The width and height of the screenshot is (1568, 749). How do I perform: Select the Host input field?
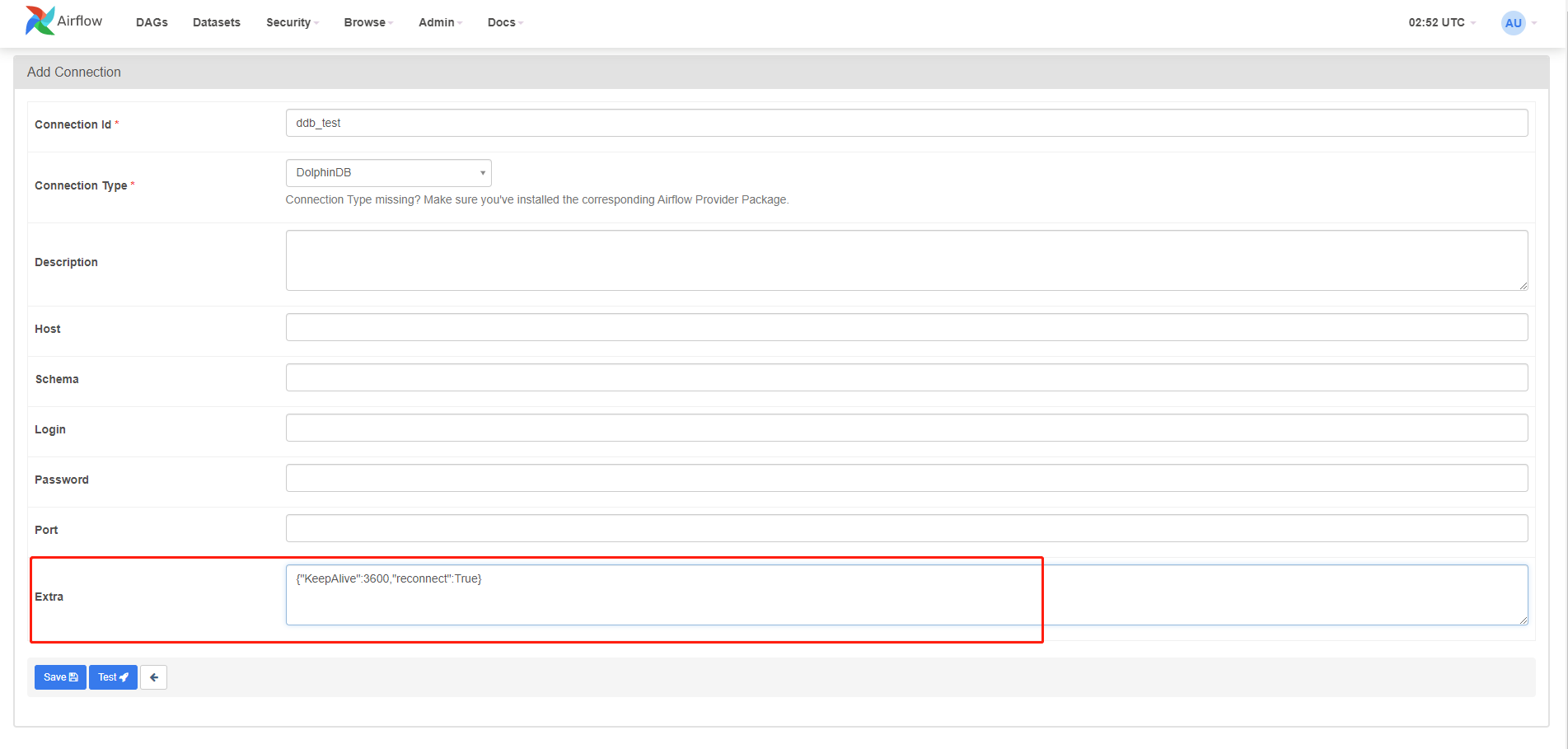pyautogui.click(x=906, y=327)
